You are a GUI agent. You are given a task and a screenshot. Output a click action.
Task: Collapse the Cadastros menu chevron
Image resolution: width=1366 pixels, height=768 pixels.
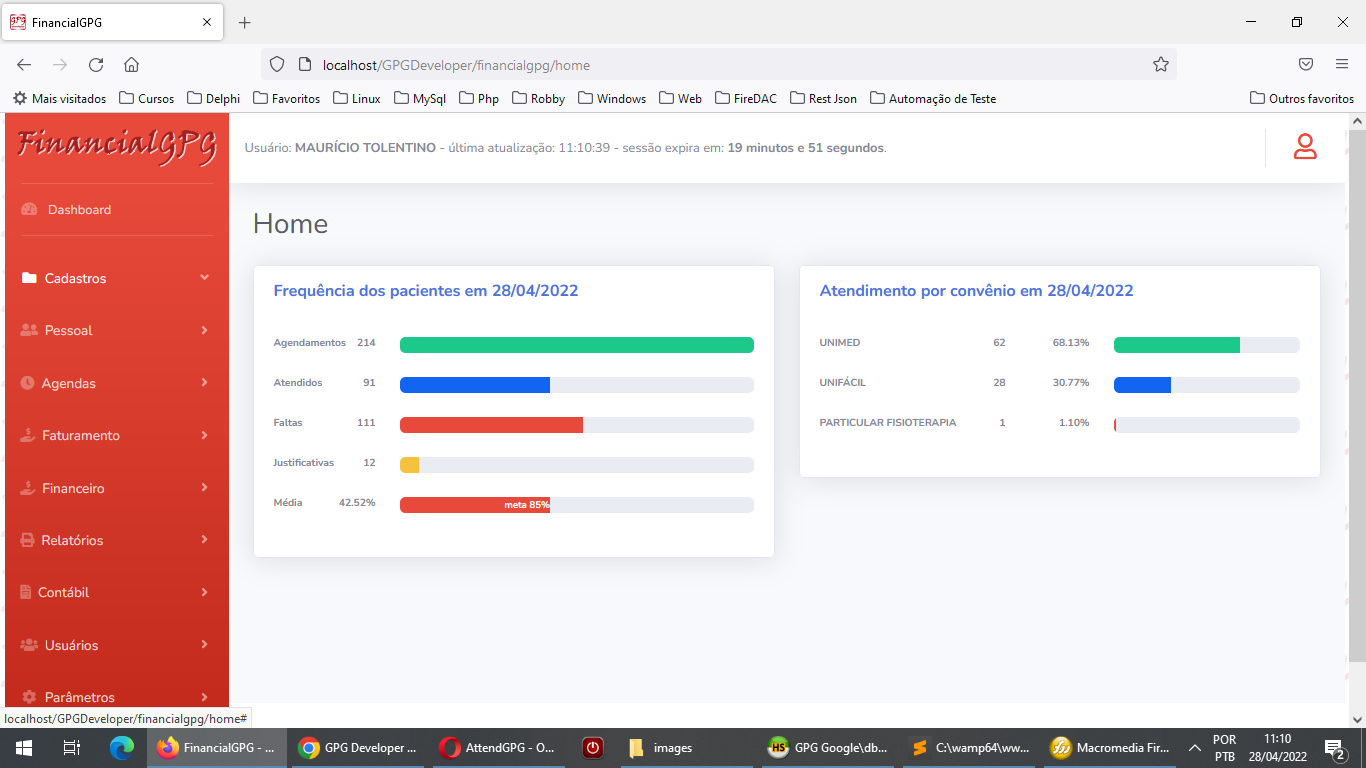[x=204, y=278]
